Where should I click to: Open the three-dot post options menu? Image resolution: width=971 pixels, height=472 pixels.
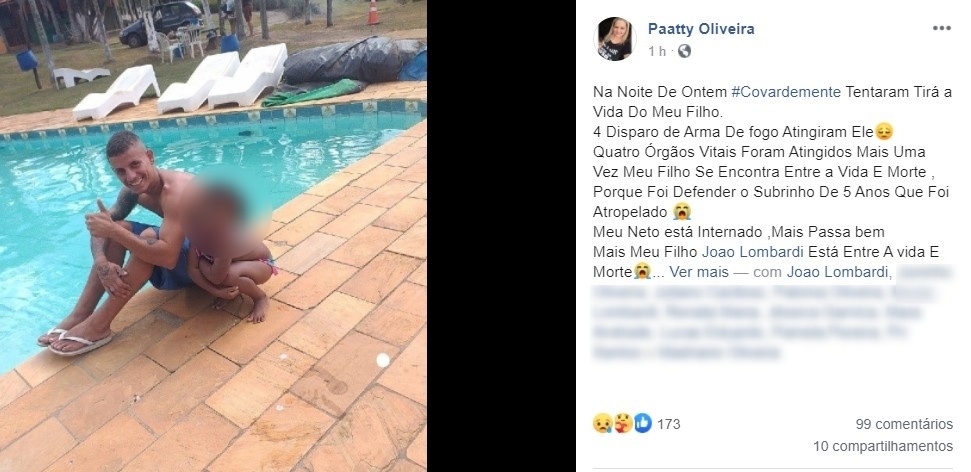tap(941, 28)
